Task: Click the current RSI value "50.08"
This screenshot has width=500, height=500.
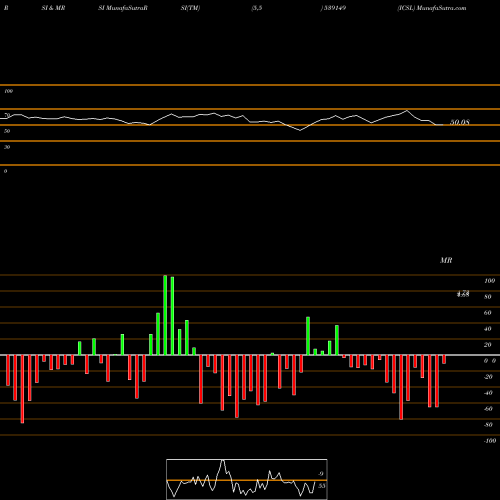Action: click(x=460, y=122)
